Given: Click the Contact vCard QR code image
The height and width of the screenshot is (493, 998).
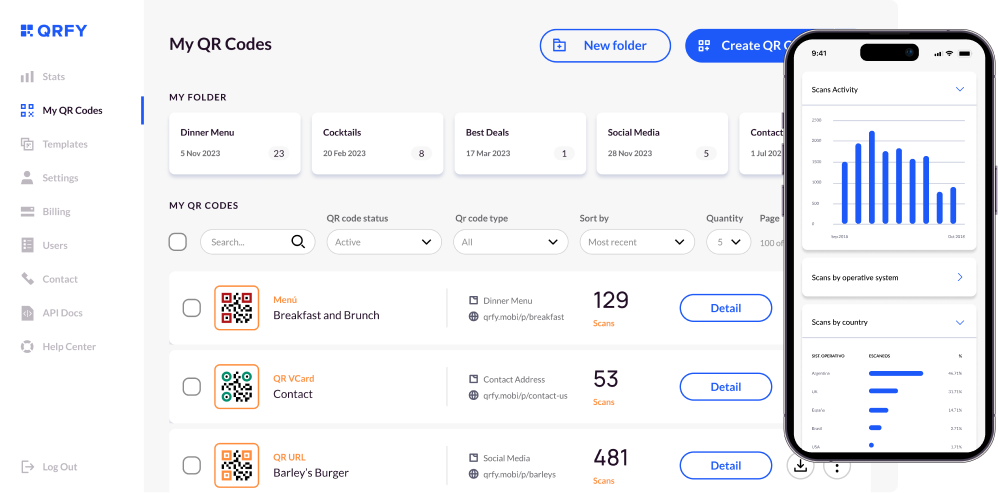Looking at the screenshot, I should (x=236, y=387).
